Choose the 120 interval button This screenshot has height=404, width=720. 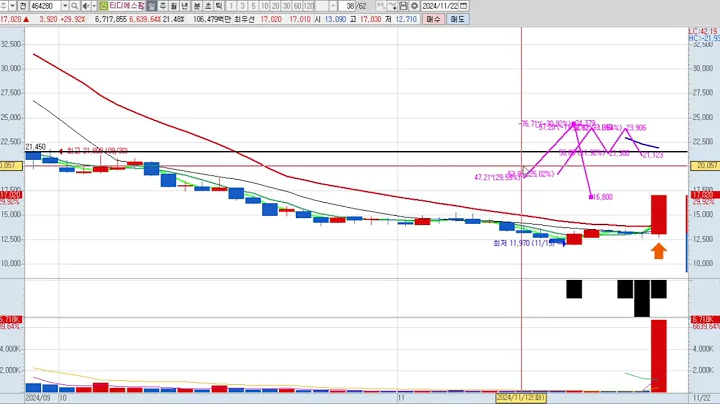coord(309,6)
